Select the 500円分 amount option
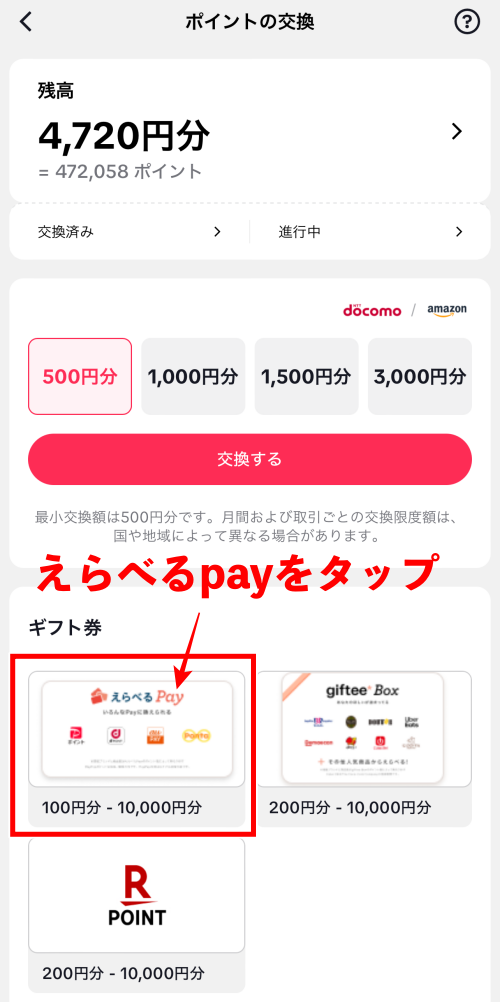 (80, 376)
